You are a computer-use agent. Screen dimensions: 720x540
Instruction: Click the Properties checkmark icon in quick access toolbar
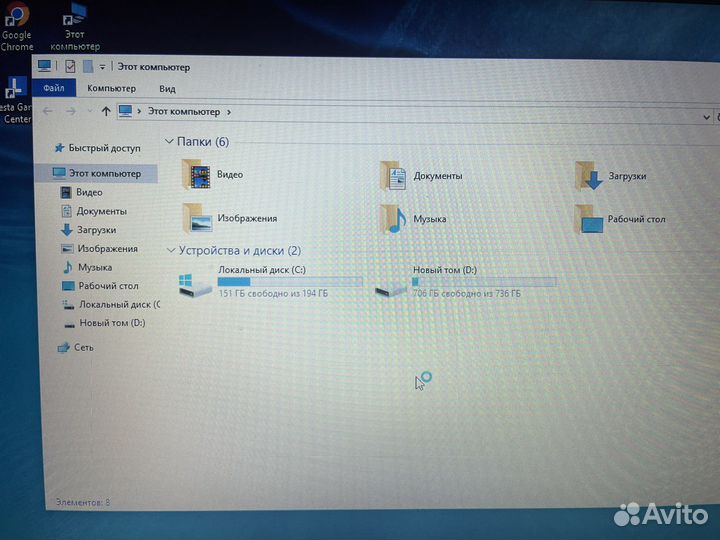(x=70, y=67)
